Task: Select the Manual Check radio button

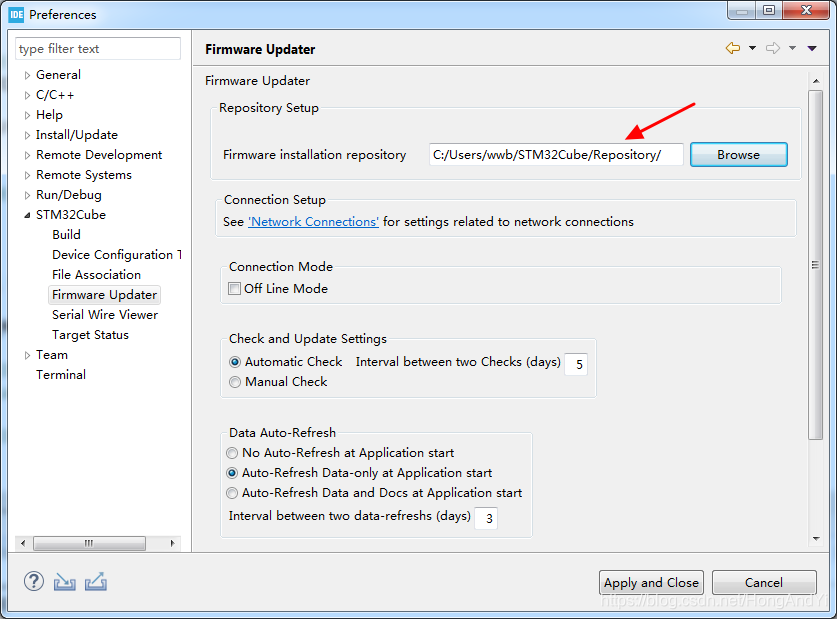Action: [x=235, y=382]
